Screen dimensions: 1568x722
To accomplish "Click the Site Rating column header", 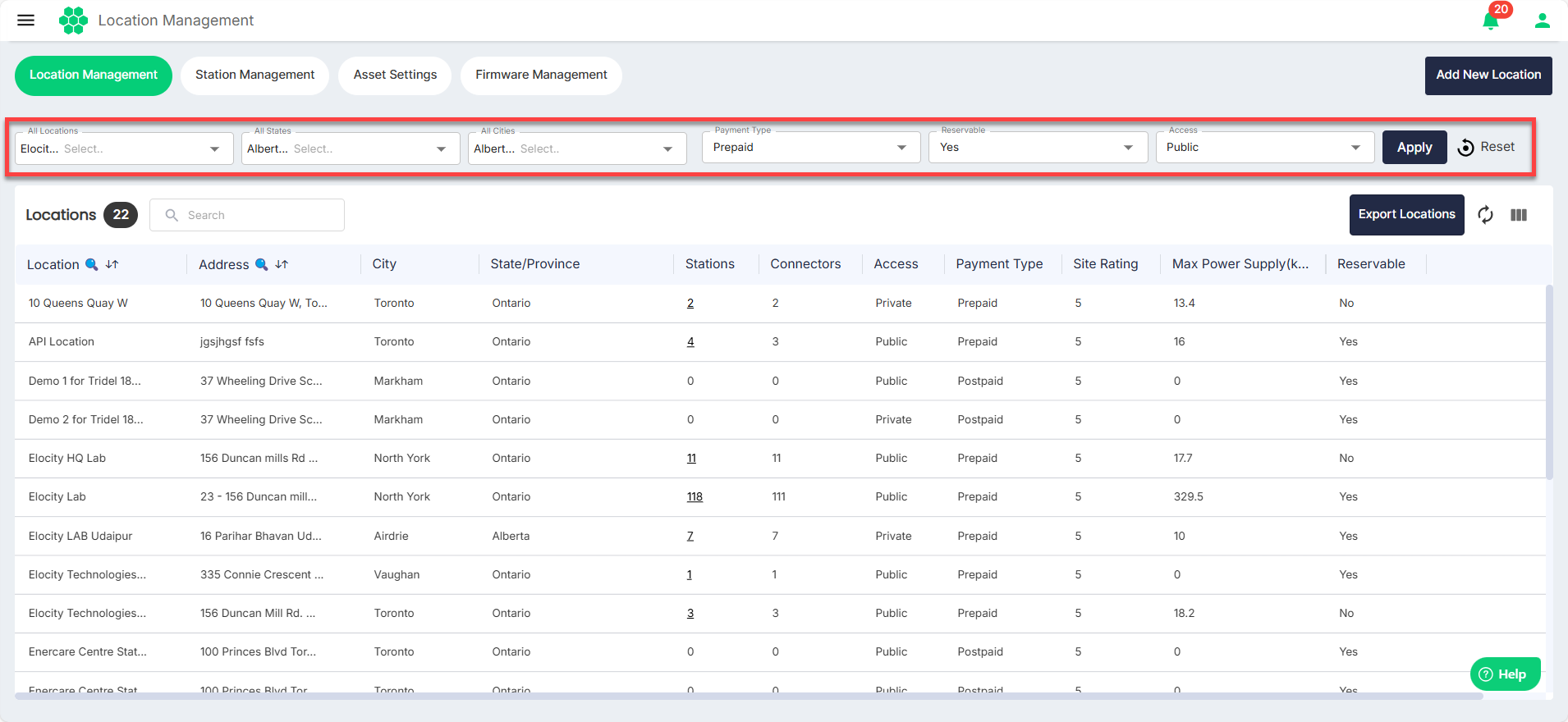I will [1105, 264].
